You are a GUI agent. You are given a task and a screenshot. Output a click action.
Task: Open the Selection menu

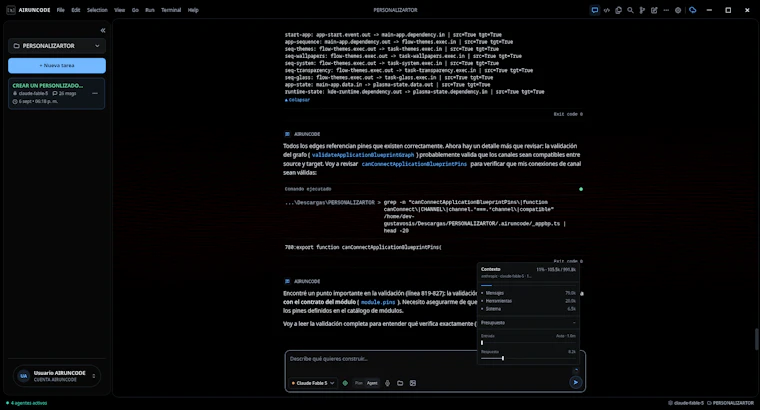(97, 10)
